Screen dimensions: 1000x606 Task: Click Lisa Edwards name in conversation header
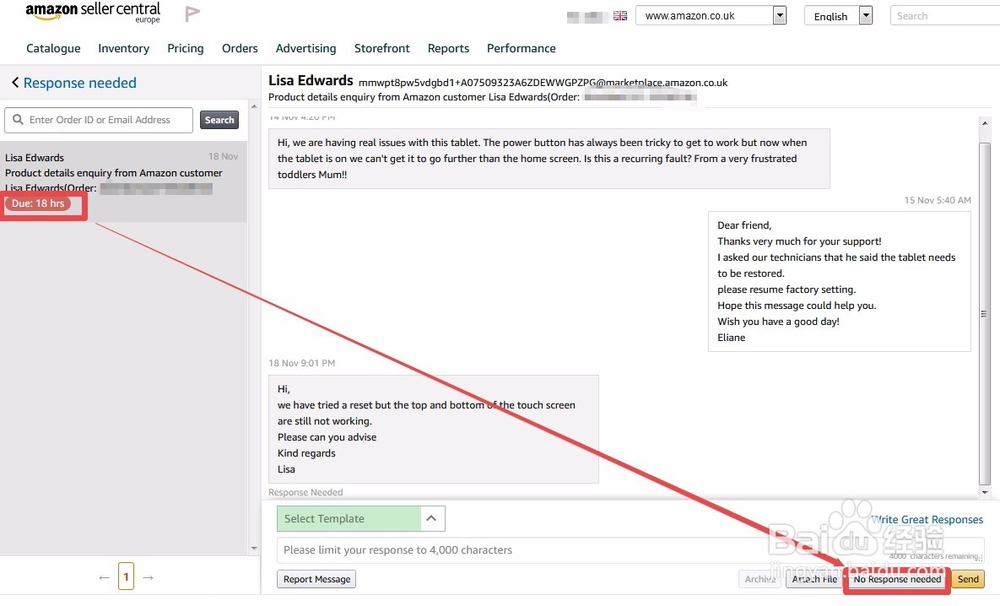311,80
